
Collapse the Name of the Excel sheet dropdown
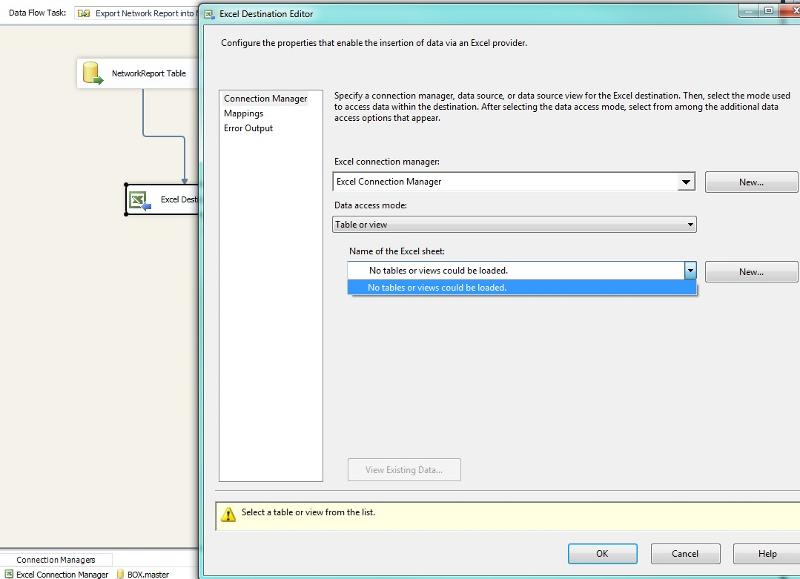coord(690,271)
